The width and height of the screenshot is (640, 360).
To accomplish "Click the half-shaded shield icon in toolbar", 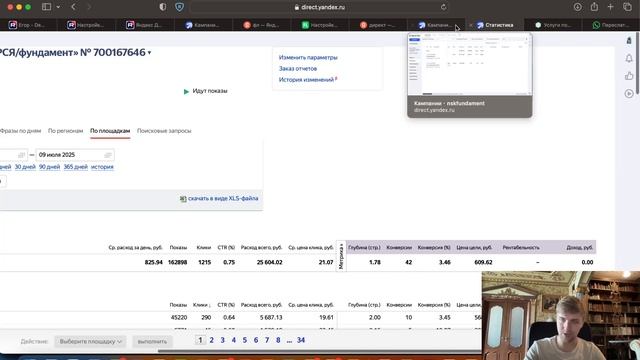I will click(x=162, y=7).
